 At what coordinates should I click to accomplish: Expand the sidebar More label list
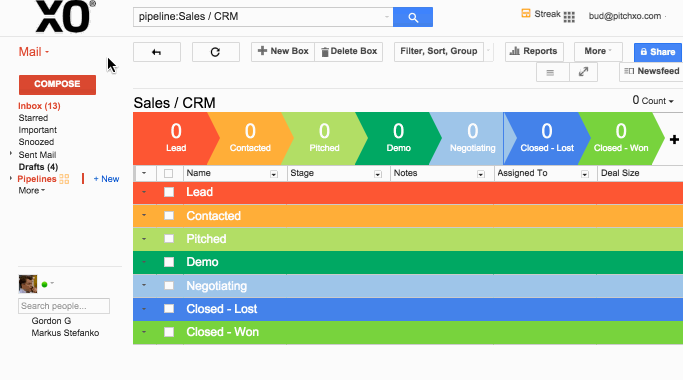31,190
